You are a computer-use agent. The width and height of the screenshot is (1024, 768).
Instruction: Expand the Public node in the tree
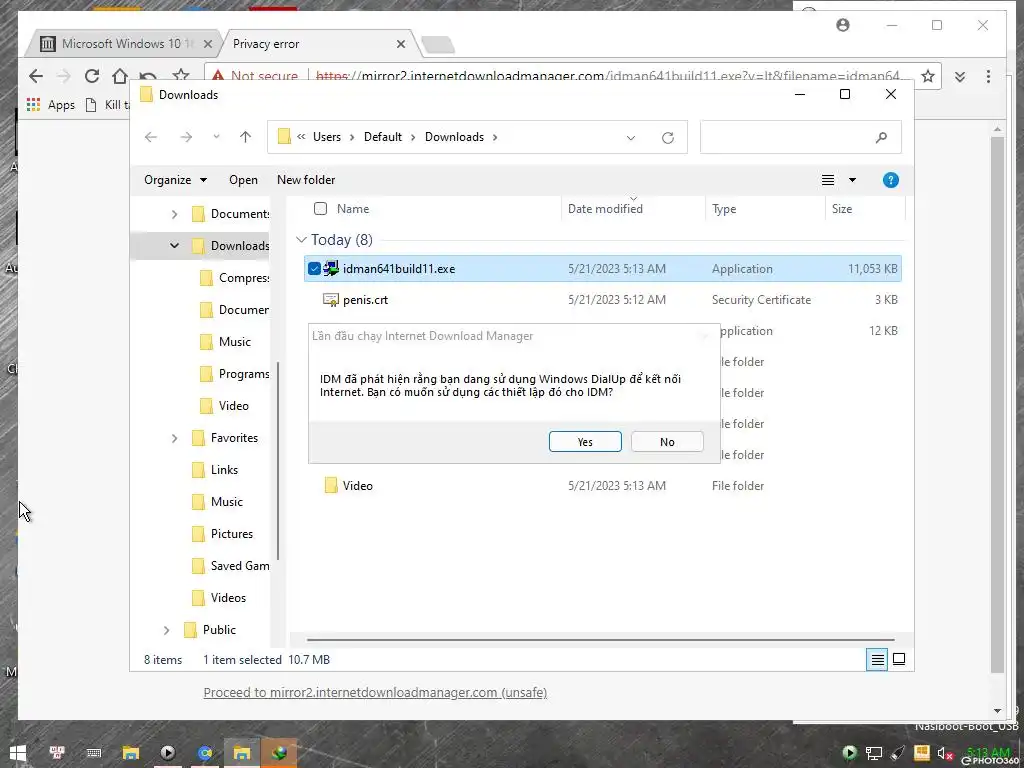[x=167, y=630]
